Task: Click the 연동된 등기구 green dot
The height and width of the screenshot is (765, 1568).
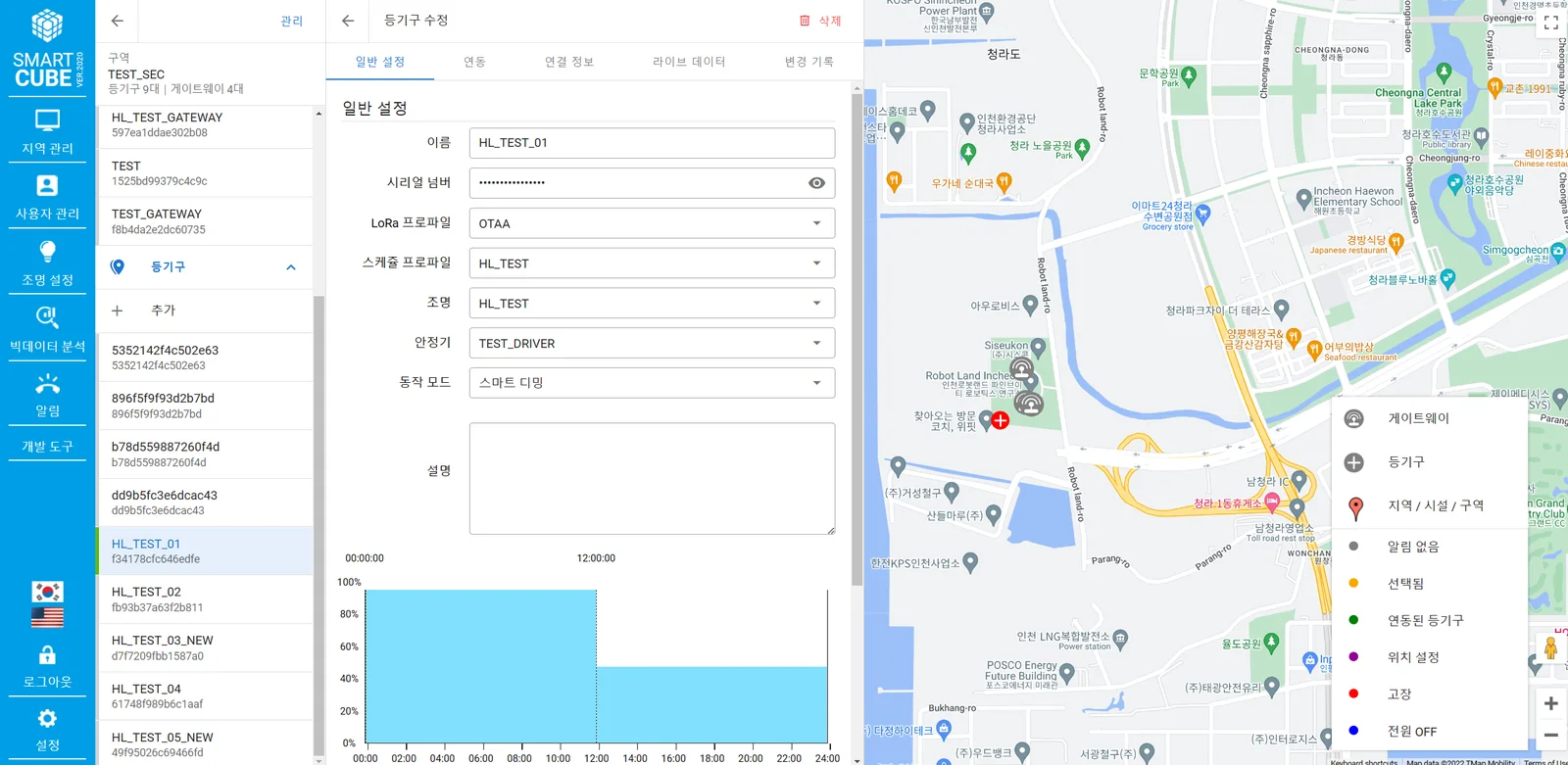Action: 1353,620
